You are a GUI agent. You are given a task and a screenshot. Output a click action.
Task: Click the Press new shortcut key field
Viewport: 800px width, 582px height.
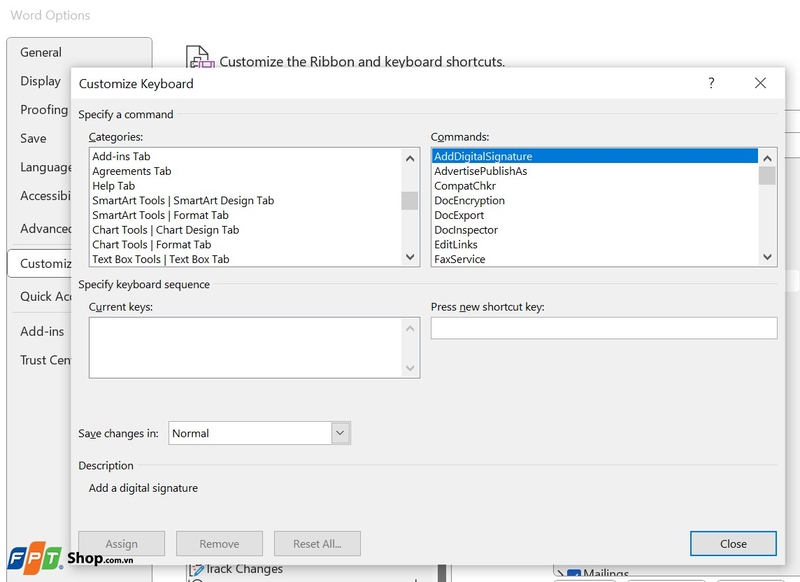click(x=603, y=328)
